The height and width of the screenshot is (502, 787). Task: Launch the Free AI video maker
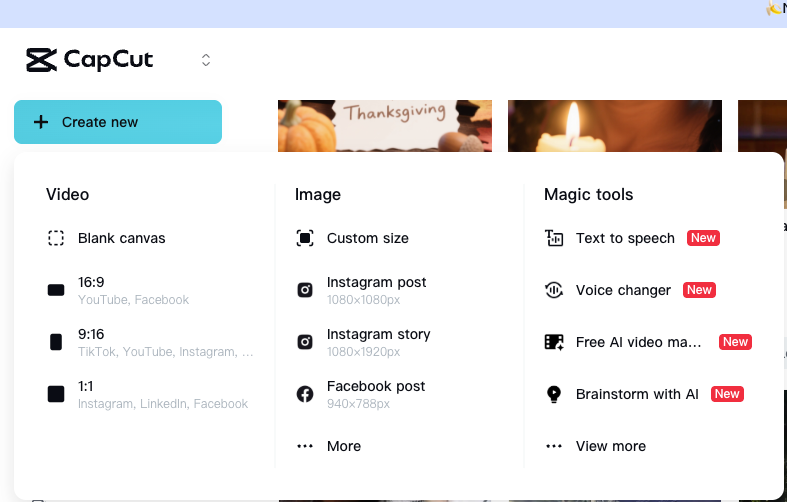tap(638, 342)
